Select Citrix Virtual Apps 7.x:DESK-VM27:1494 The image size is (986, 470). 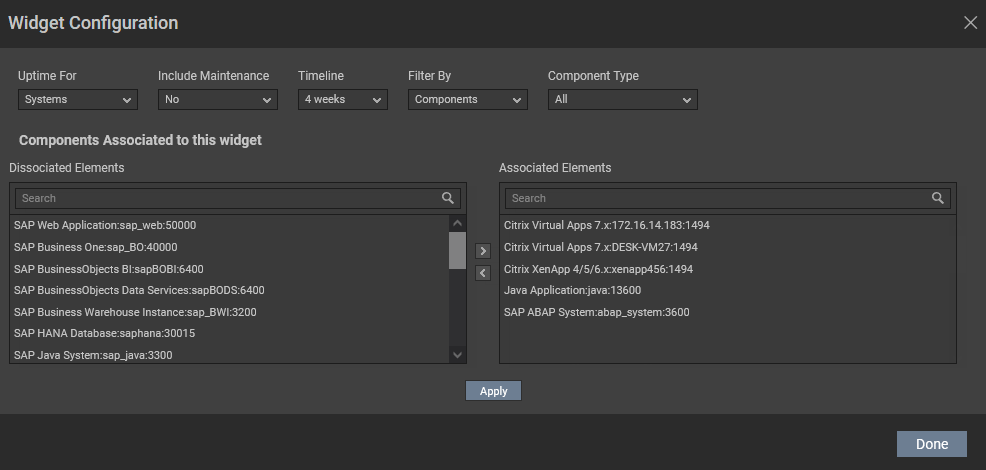[x=601, y=247]
